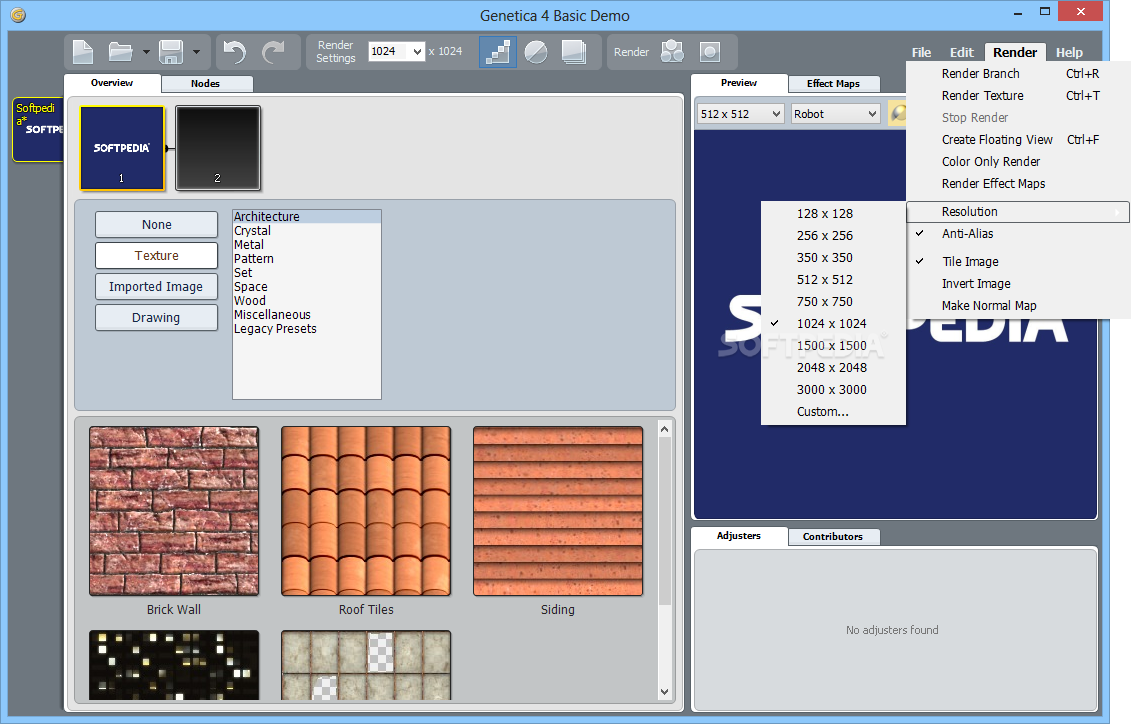Open the dropdown arrow next to Open icon
The image size is (1131, 724).
click(146, 52)
